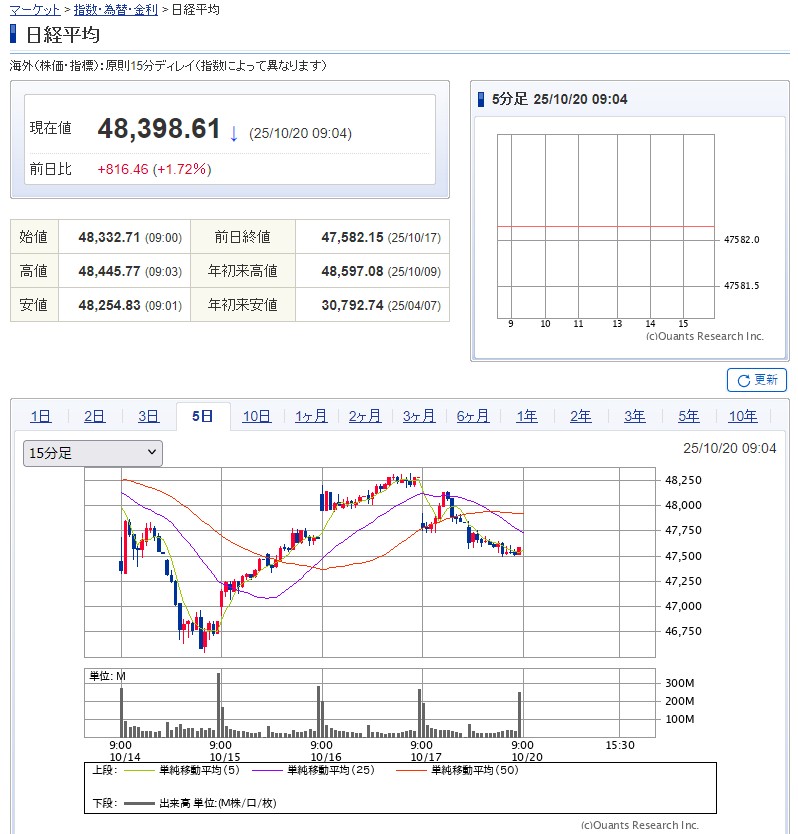Switch chart to 6ヶ月 tab
The image size is (798, 834).
pyautogui.click(x=473, y=416)
